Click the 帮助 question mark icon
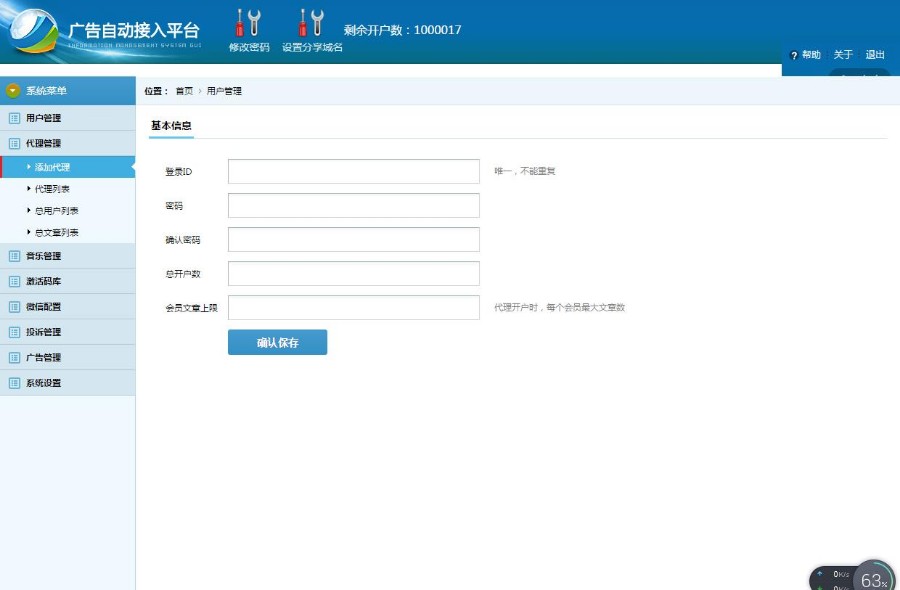Image resolution: width=900 pixels, height=590 pixels. pos(794,56)
